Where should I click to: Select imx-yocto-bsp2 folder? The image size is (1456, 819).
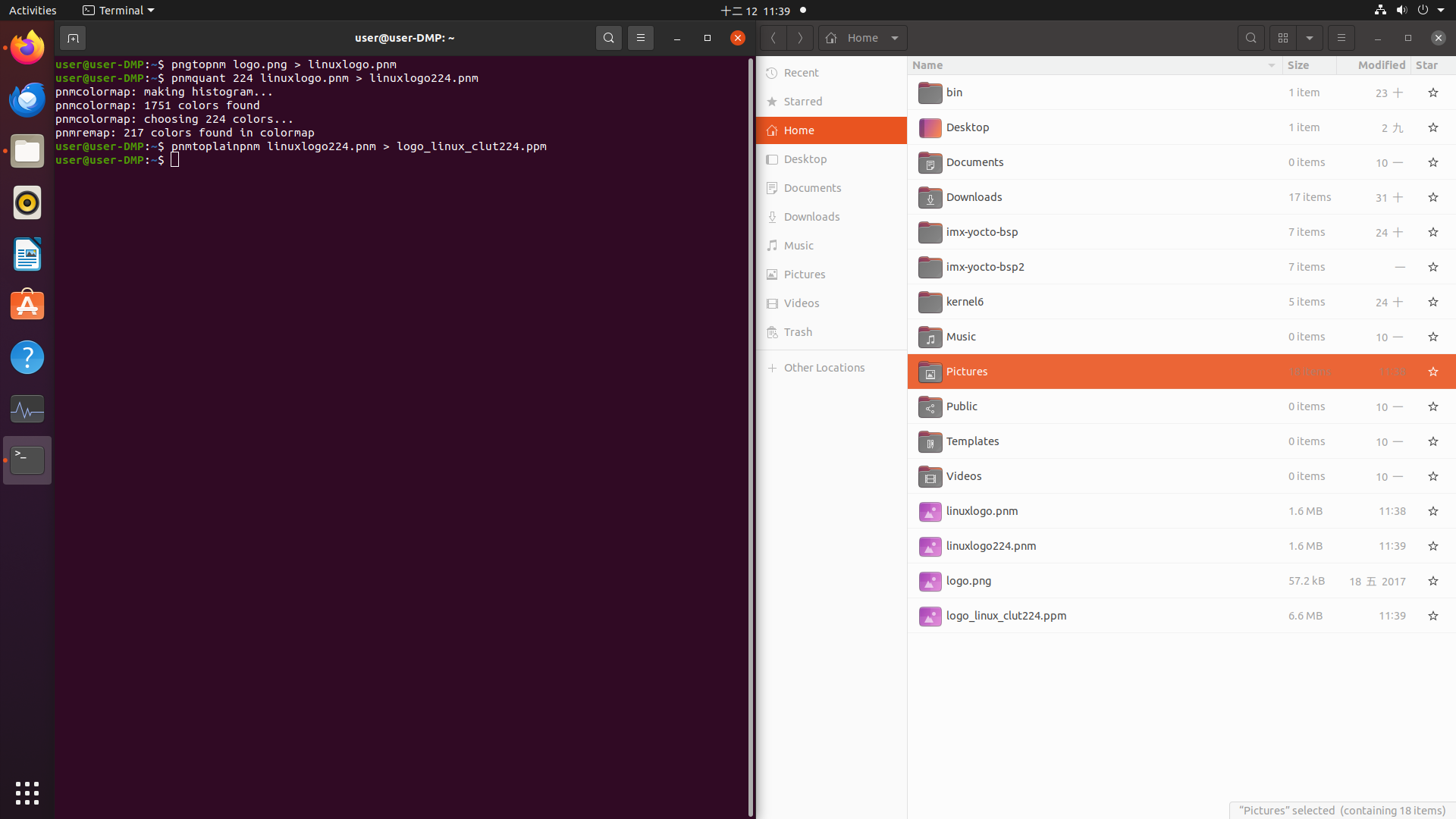[1181, 267]
